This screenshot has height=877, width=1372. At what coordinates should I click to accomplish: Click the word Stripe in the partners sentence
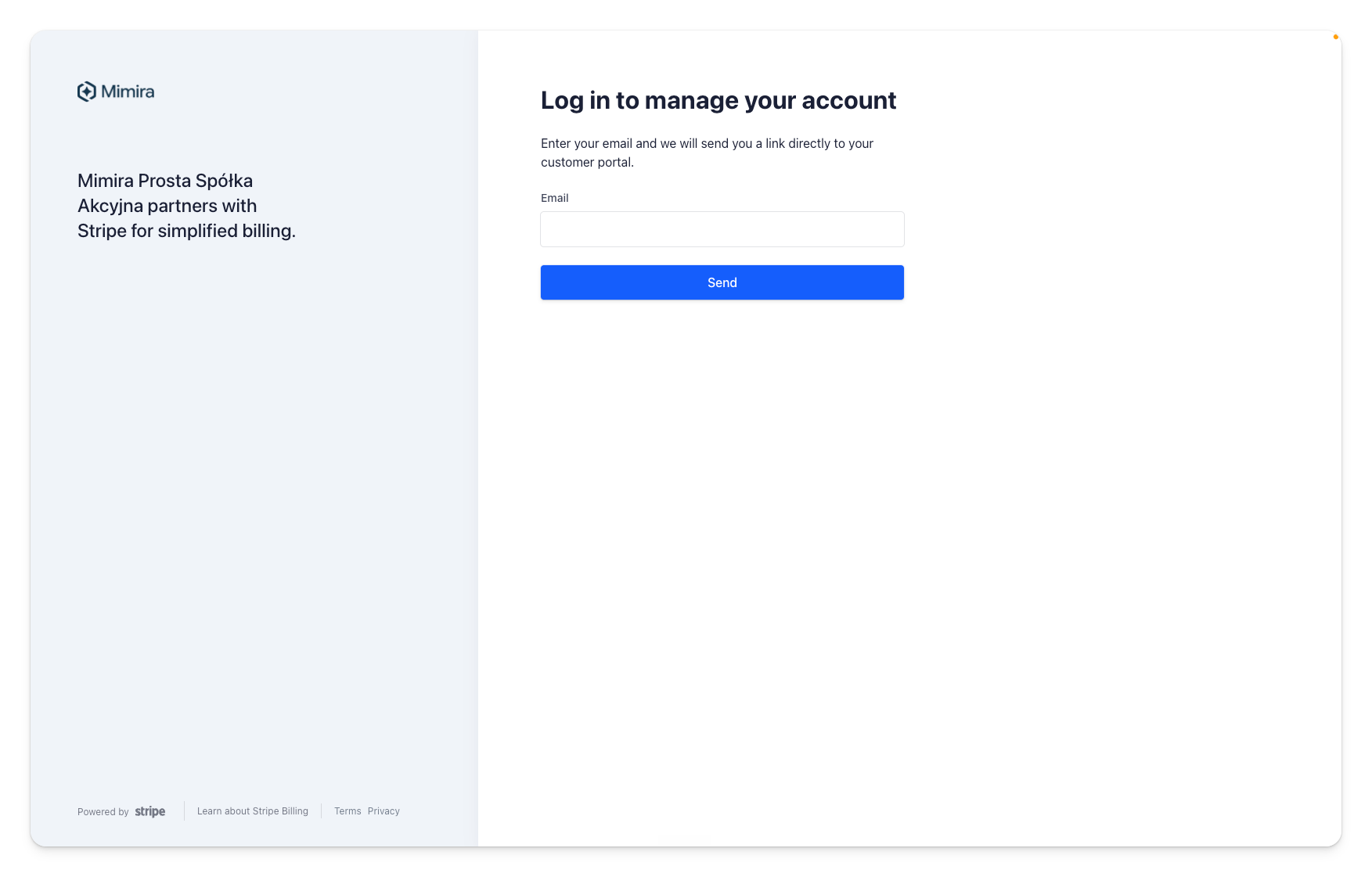click(102, 231)
